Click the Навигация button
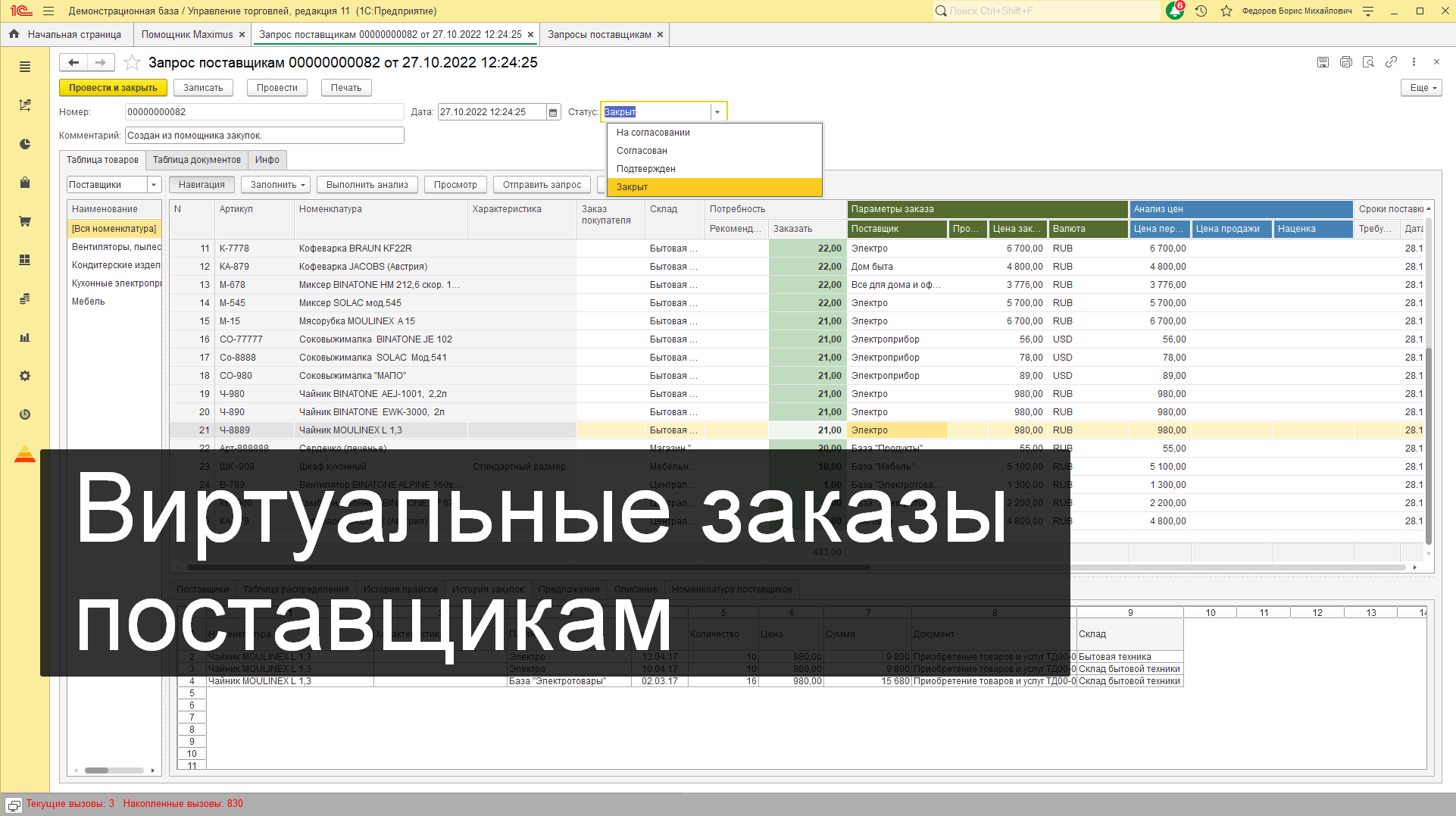Viewport: 1456px width, 816px height. click(202, 185)
